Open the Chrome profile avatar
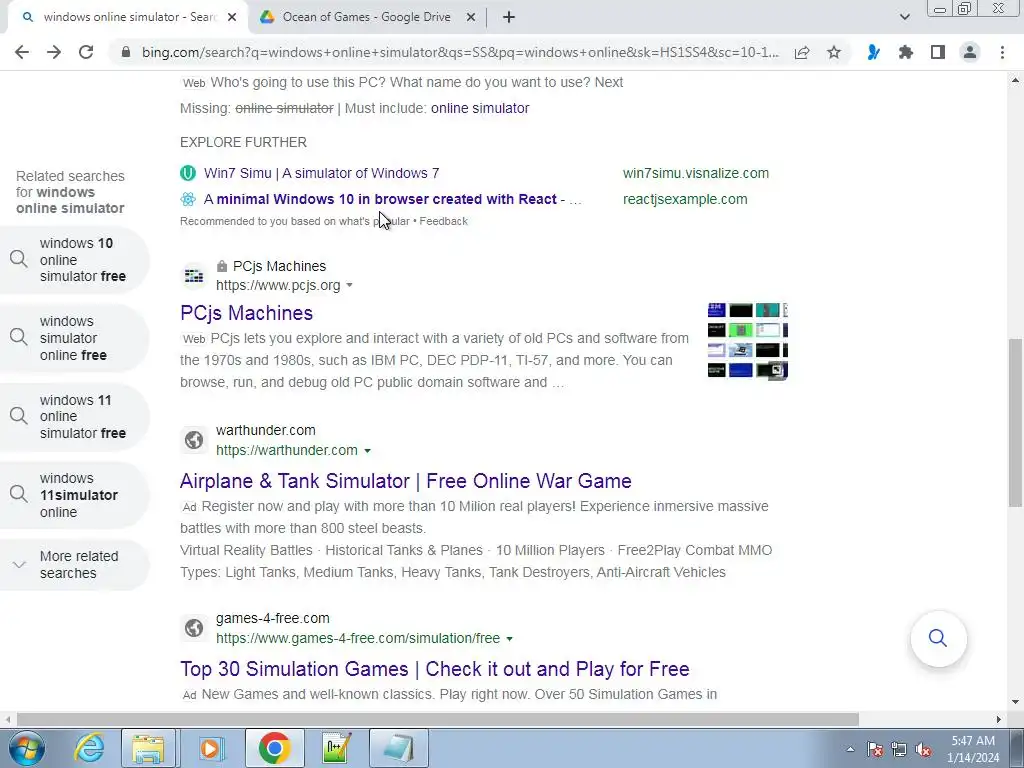Image resolution: width=1024 pixels, height=768 pixels. [970, 52]
